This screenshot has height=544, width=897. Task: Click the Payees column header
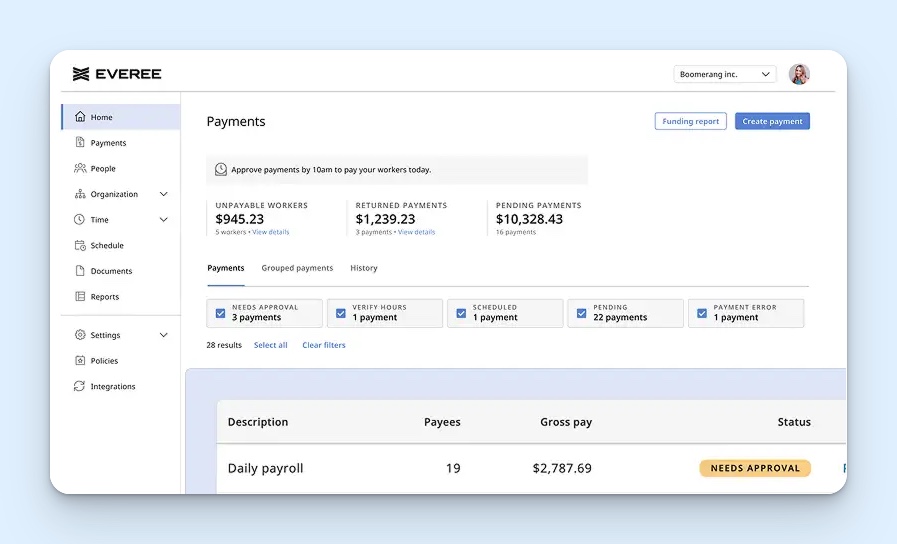pos(442,422)
